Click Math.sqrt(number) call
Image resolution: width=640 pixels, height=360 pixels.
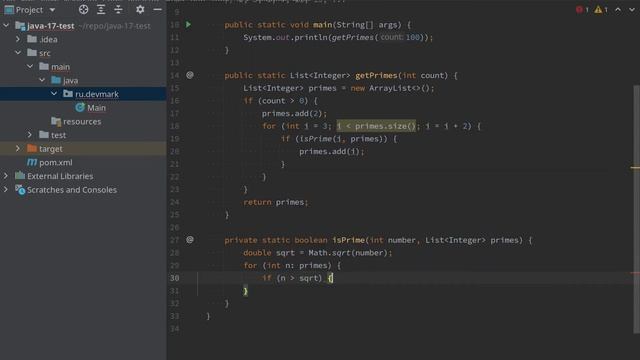(349, 253)
